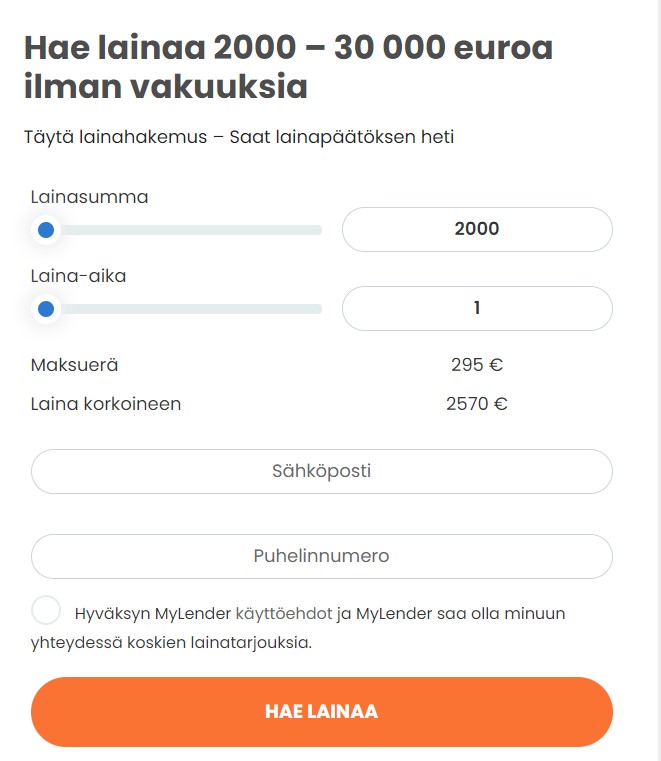Click the Laina korkoineen label text
661x761 pixels.
106,404
